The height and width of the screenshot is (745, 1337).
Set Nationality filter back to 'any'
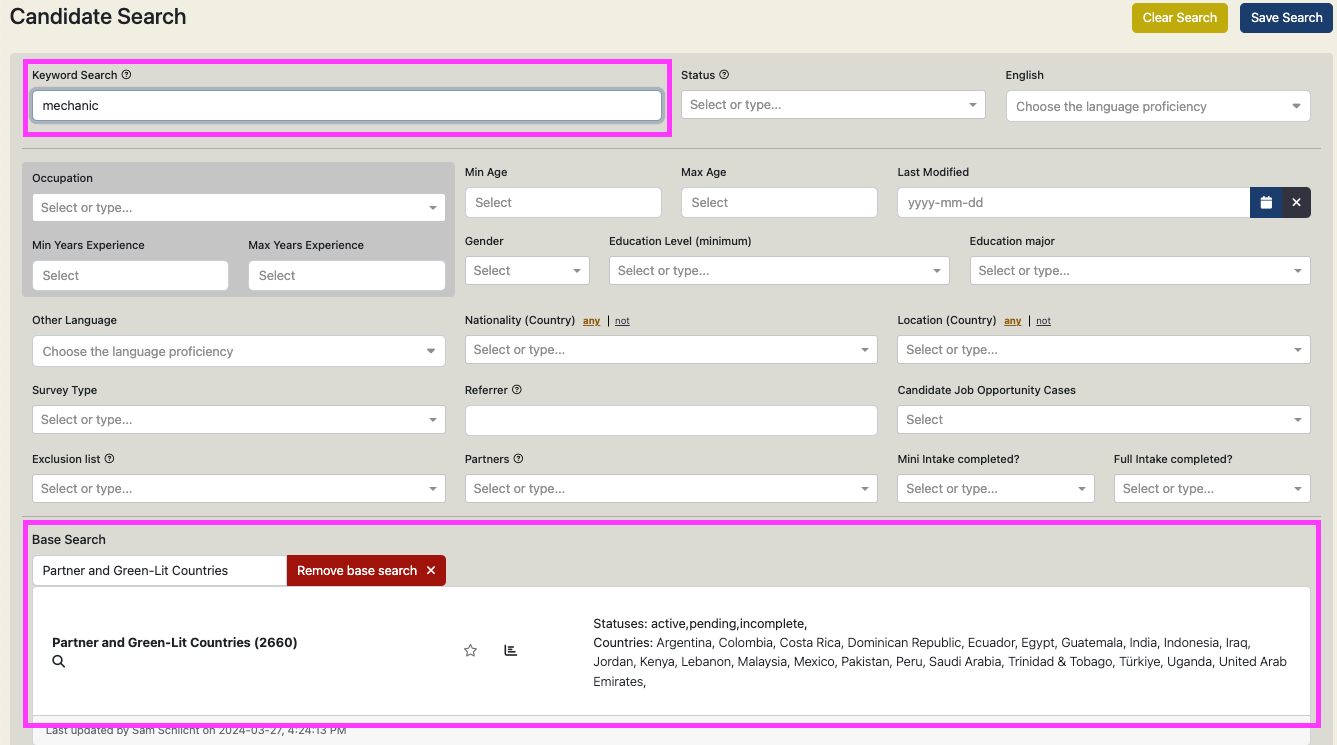(591, 320)
